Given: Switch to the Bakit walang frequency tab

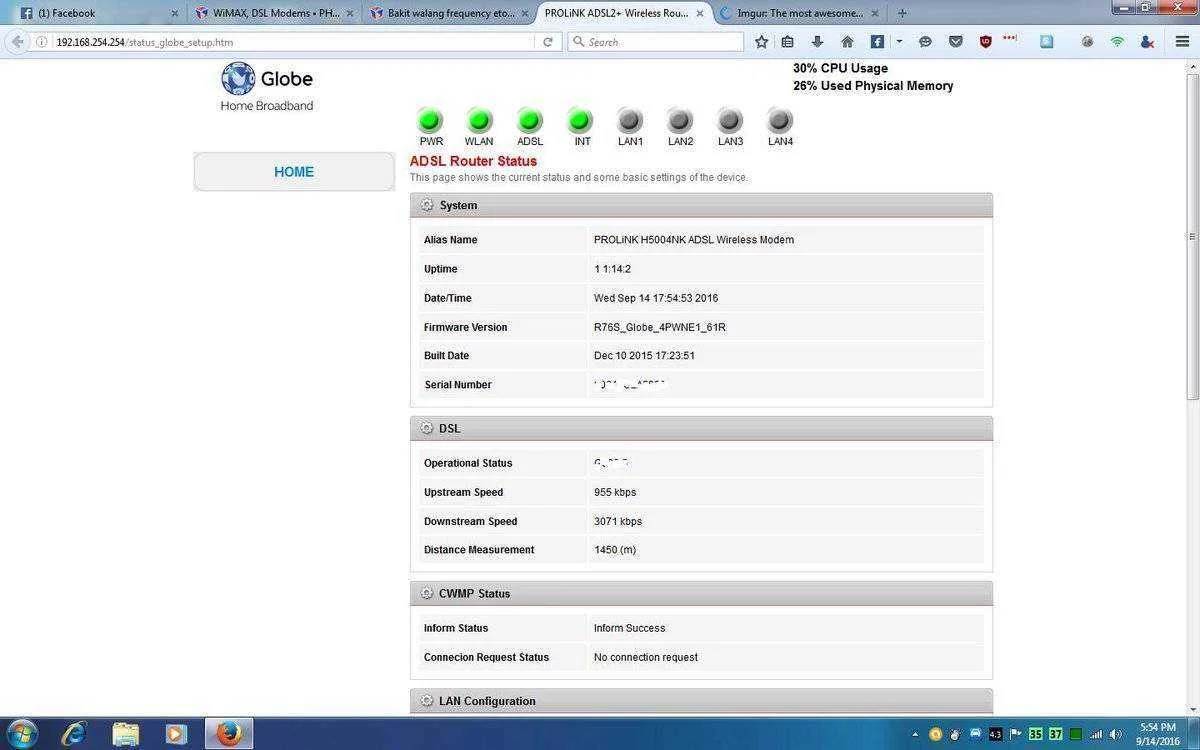Looking at the screenshot, I should (449, 13).
